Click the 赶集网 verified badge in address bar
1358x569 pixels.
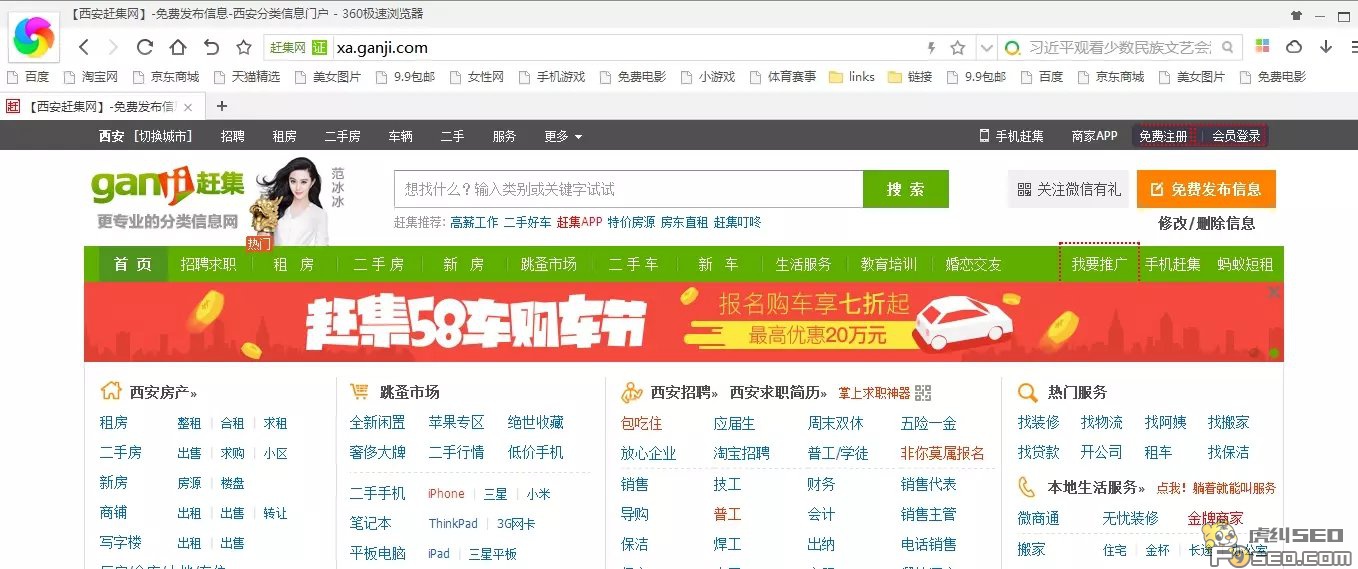(299, 47)
